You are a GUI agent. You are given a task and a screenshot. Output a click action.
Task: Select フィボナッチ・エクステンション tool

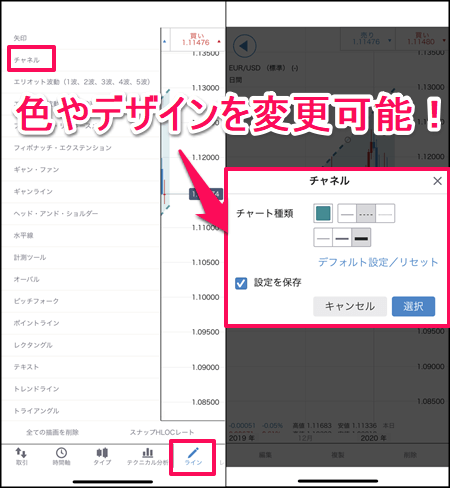[x=63, y=148]
